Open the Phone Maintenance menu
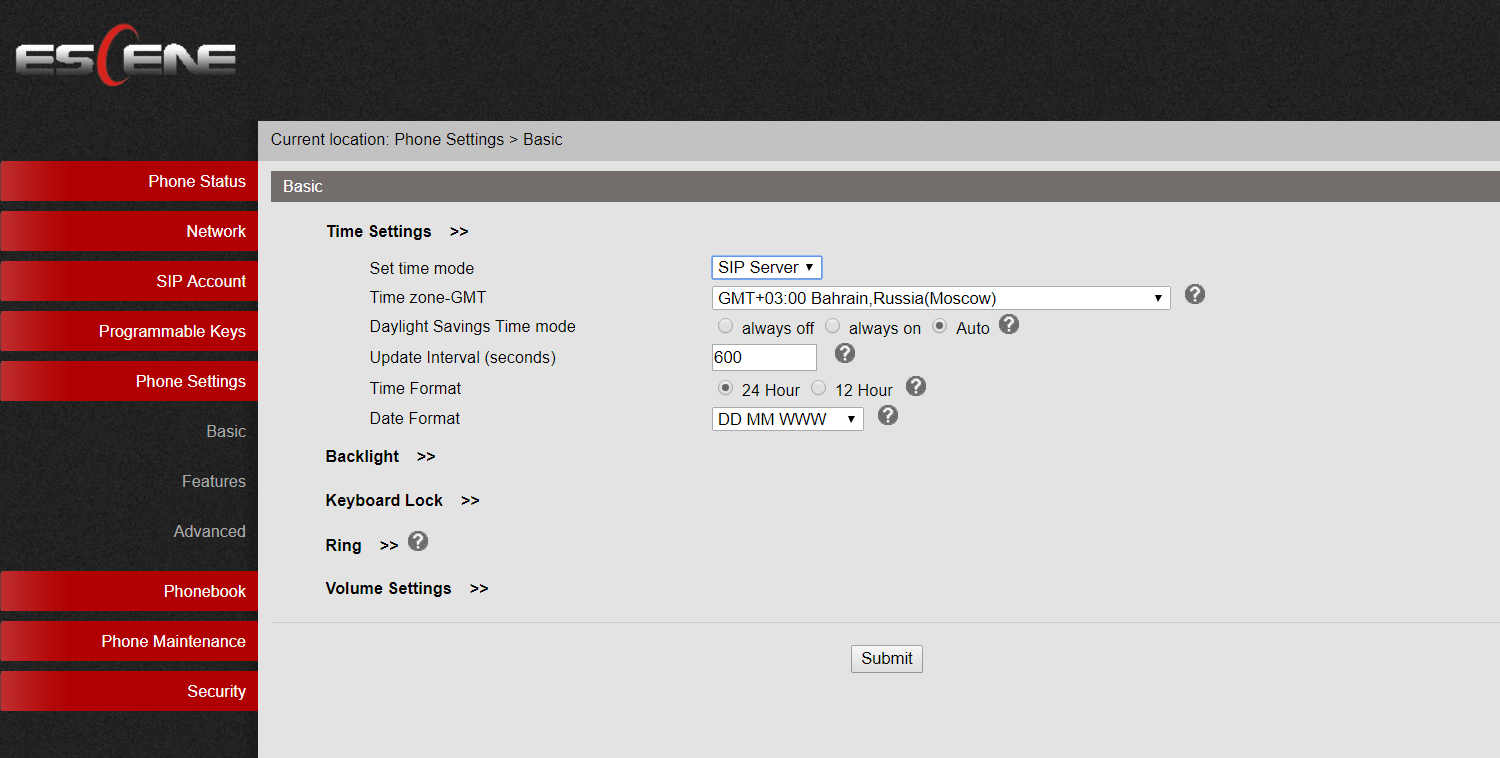The image size is (1500, 758). click(129, 641)
